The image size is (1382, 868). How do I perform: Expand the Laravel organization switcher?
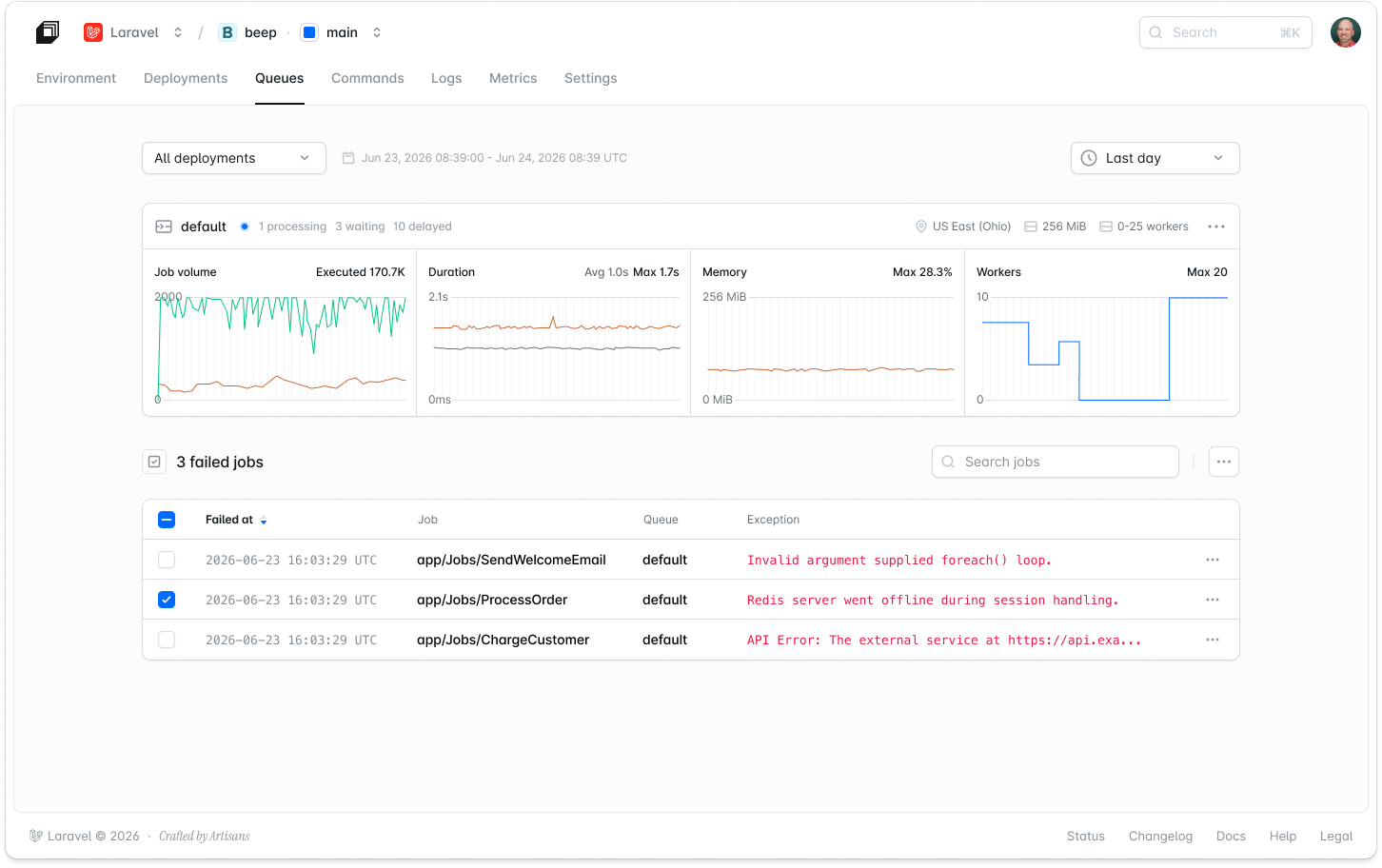178,32
